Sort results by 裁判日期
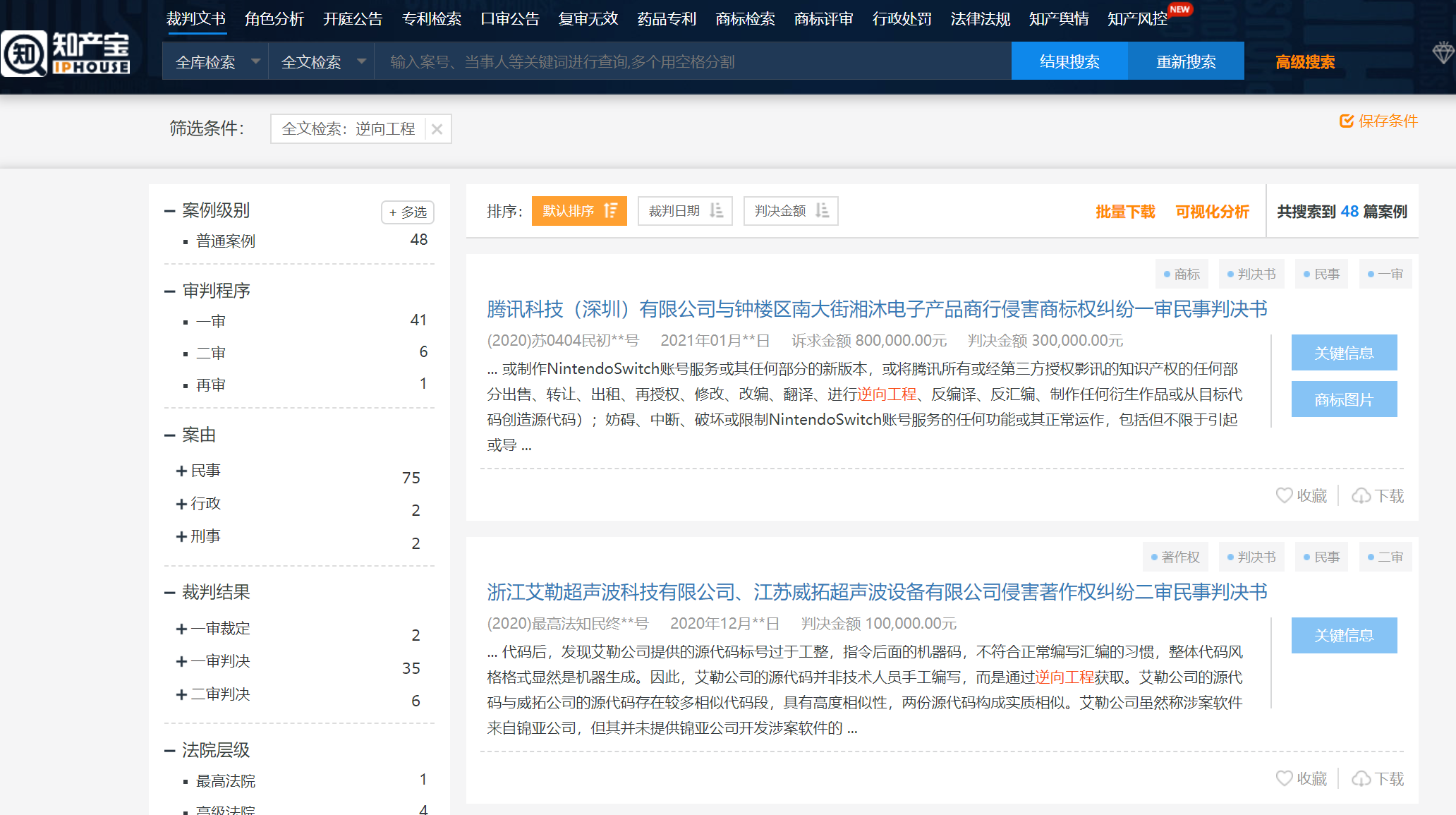 (685, 211)
